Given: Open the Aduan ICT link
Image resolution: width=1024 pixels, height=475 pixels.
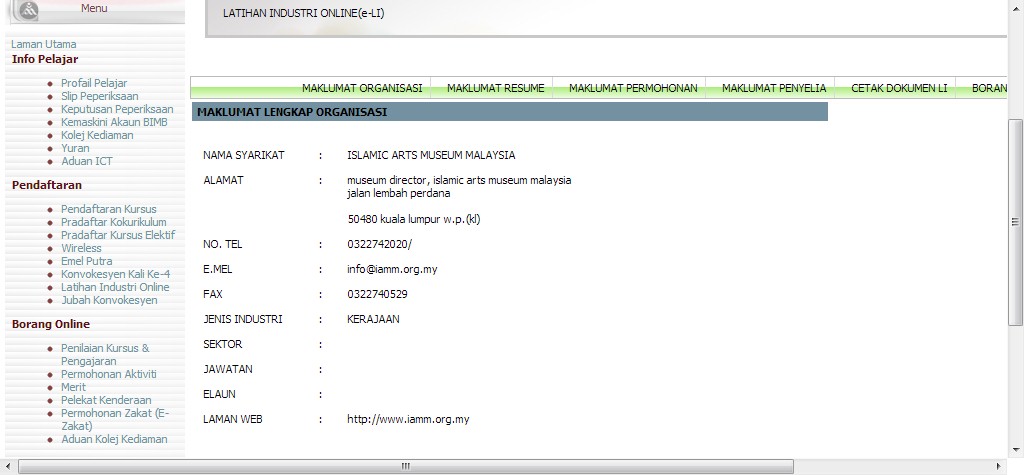Looking at the screenshot, I should 87,161.
